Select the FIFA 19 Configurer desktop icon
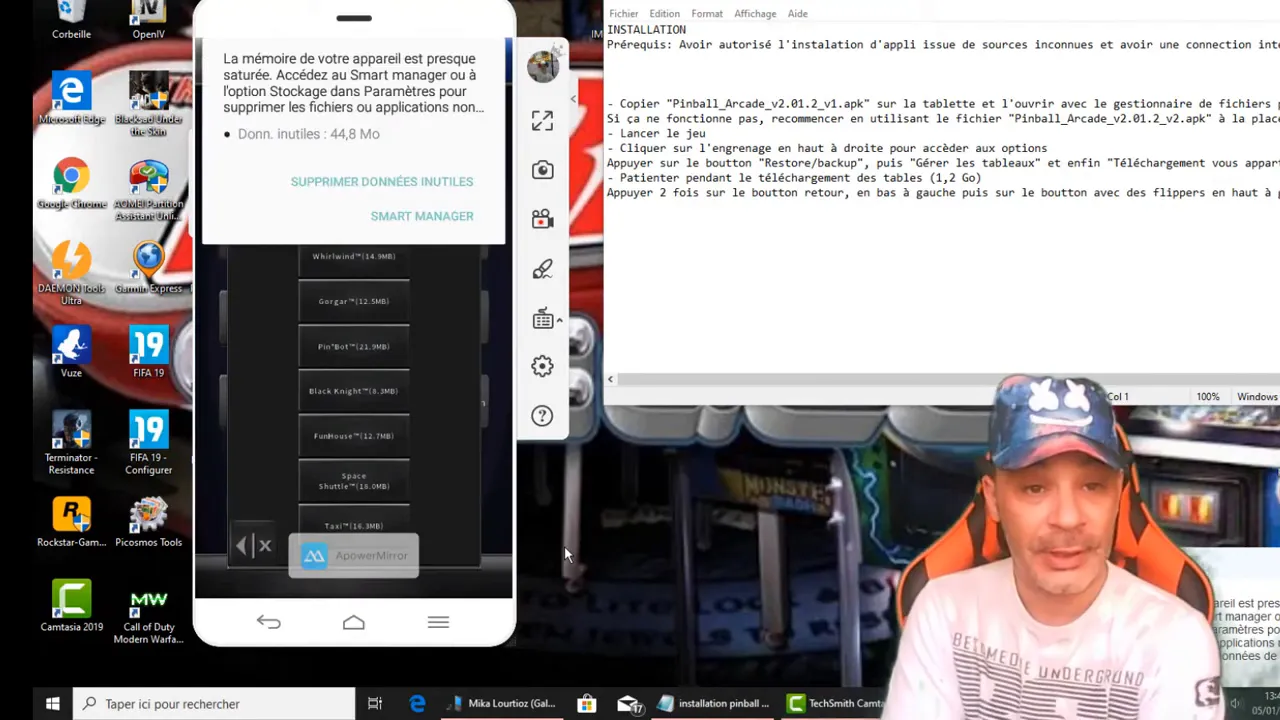This screenshot has height=720, width=1280. click(x=148, y=444)
